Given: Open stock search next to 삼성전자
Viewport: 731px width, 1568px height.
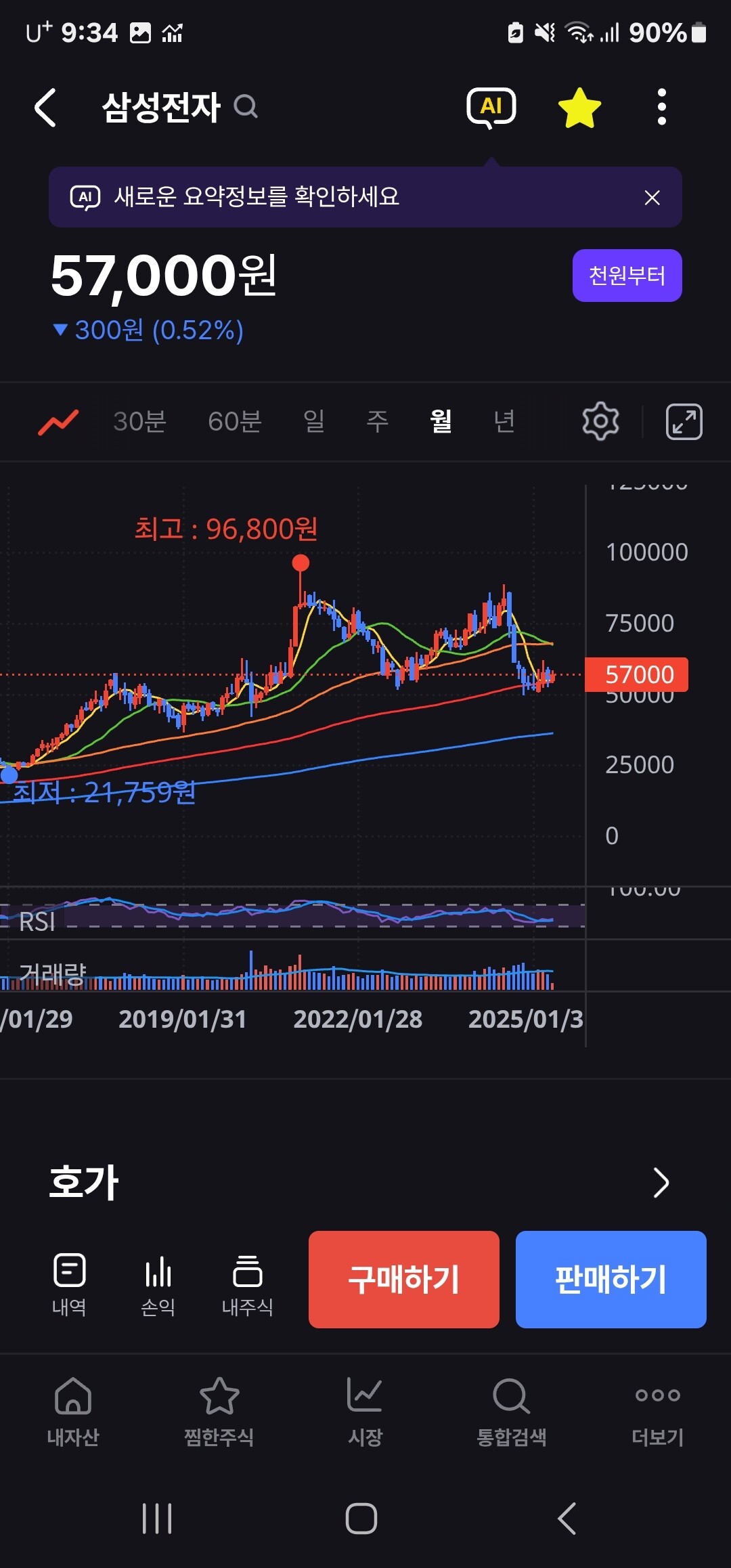Looking at the screenshot, I should [x=245, y=106].
